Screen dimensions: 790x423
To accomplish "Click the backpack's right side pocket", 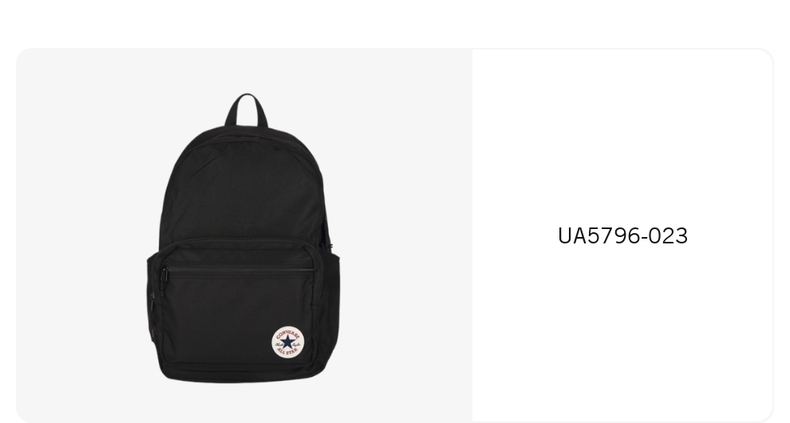I will click(x=332, y=302).
